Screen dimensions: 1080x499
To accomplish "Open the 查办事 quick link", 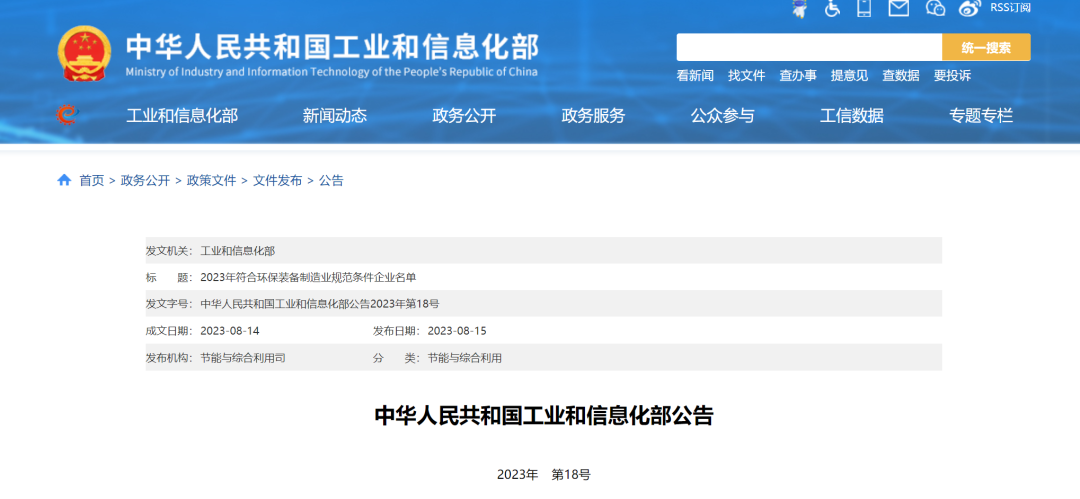I will 798,76.
